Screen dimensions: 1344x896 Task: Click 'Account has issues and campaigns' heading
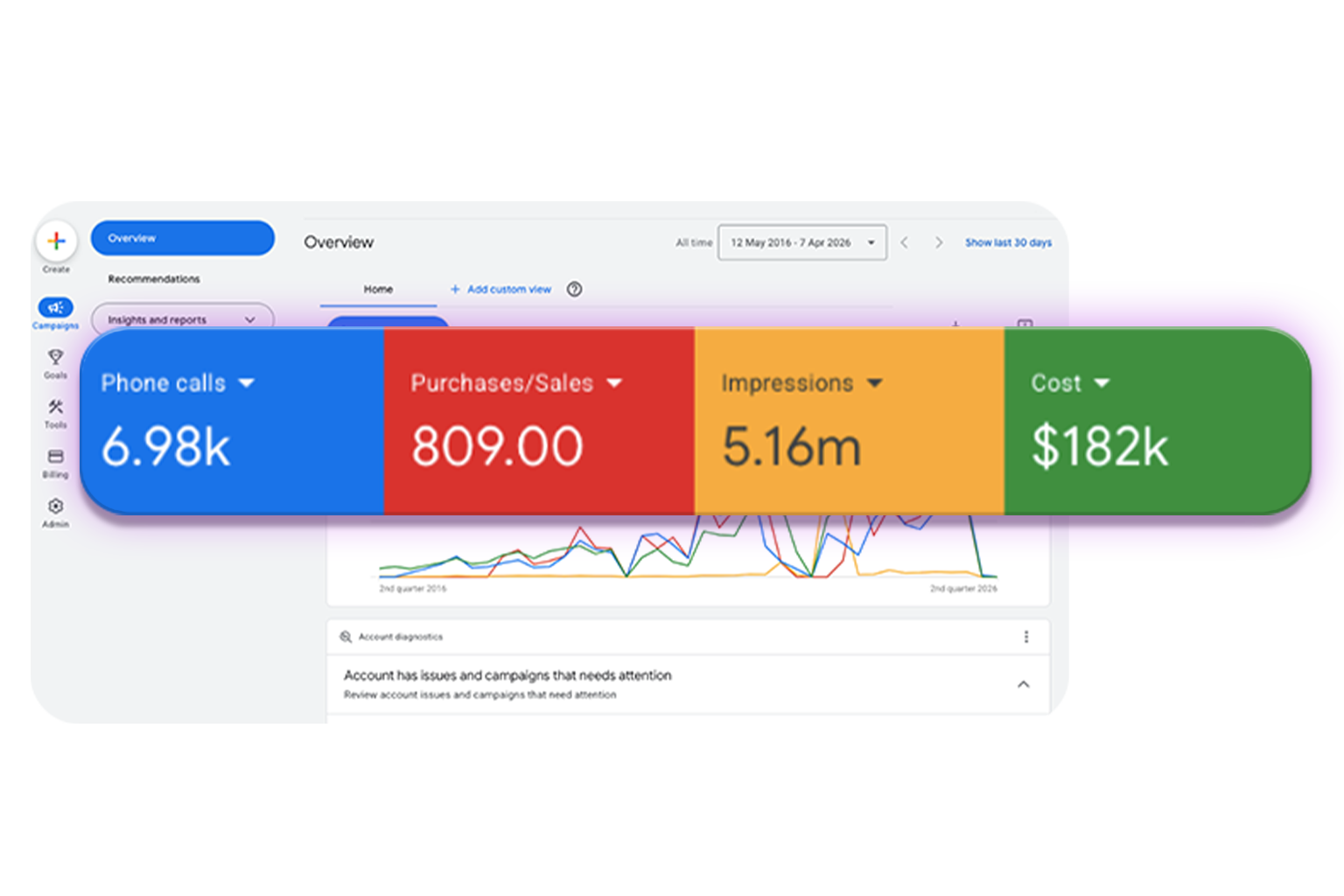(507, 675)
